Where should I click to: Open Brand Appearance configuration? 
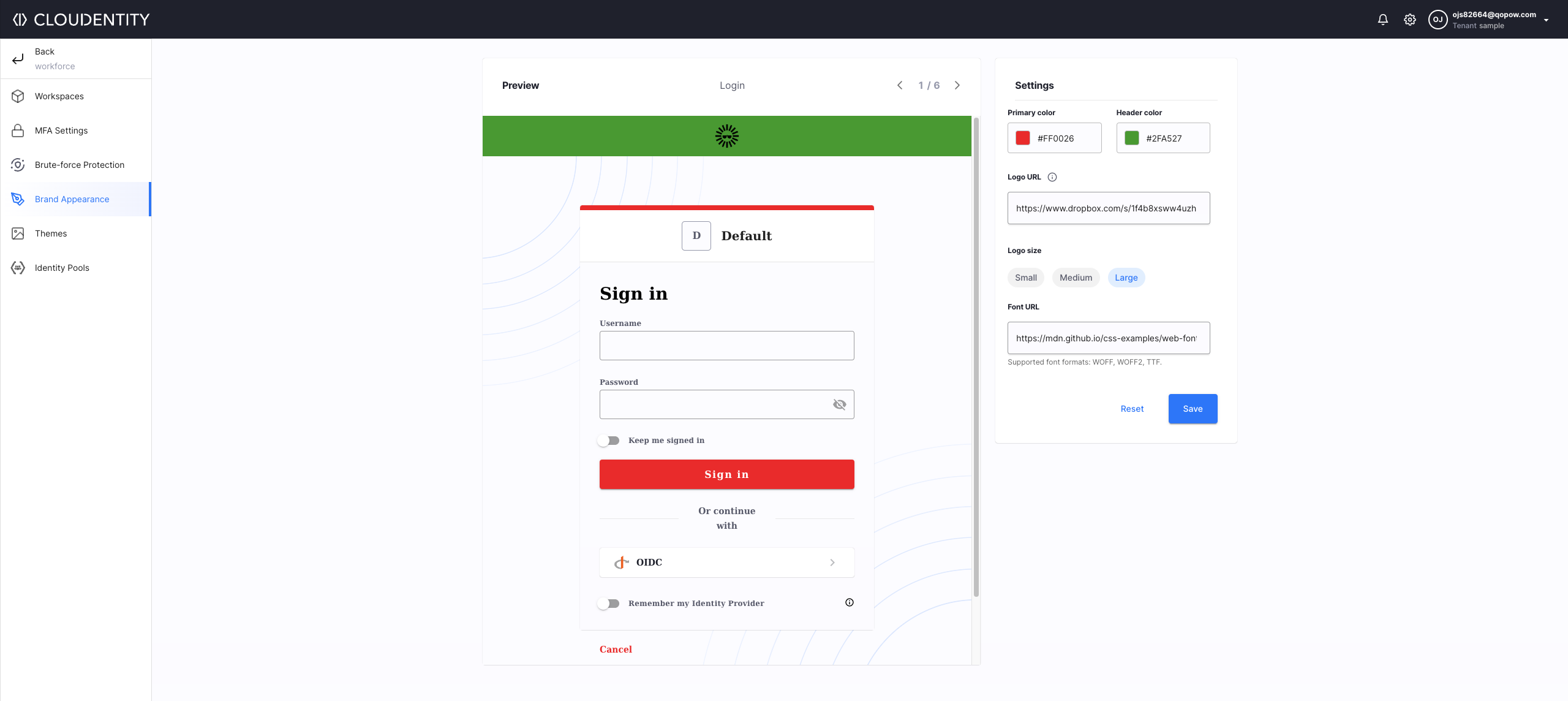pos(71,199)
